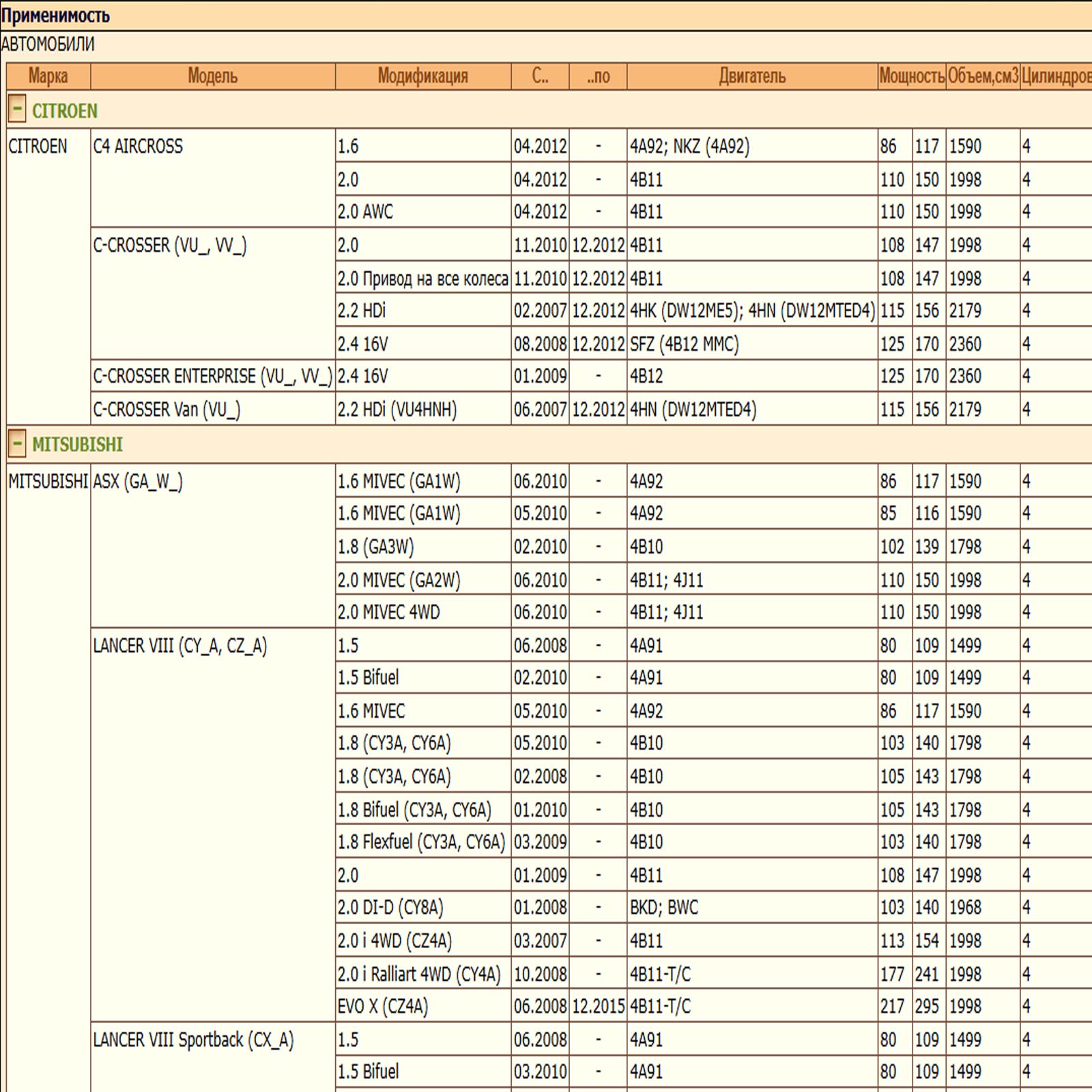Click the Объем,см3 column header
This screenshot has height=1092, width=1092.
pyautogui.click(x=982, y=76)
